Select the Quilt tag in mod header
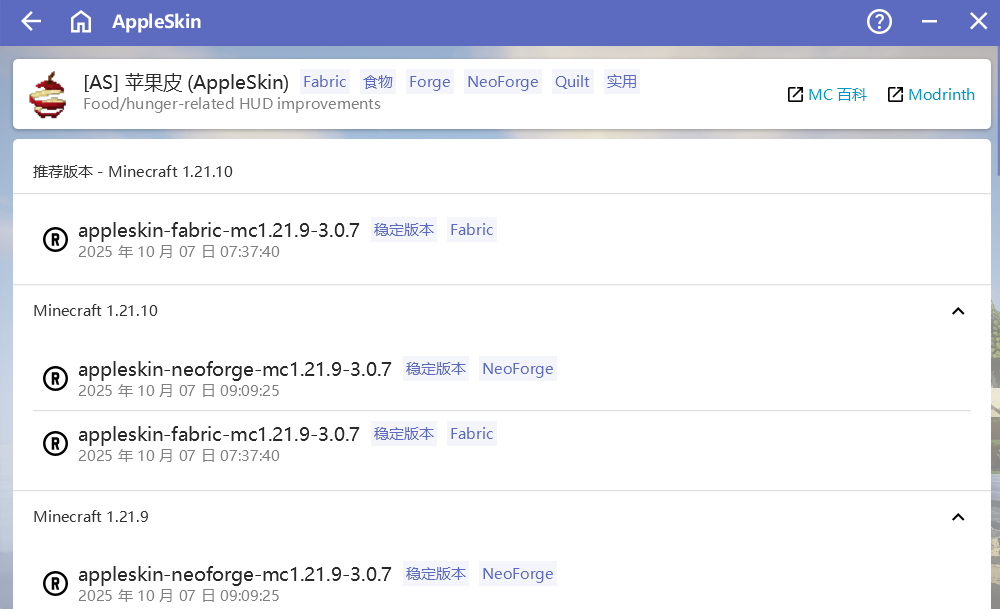Screen dimensions: 1000x609 click(572, 82)
